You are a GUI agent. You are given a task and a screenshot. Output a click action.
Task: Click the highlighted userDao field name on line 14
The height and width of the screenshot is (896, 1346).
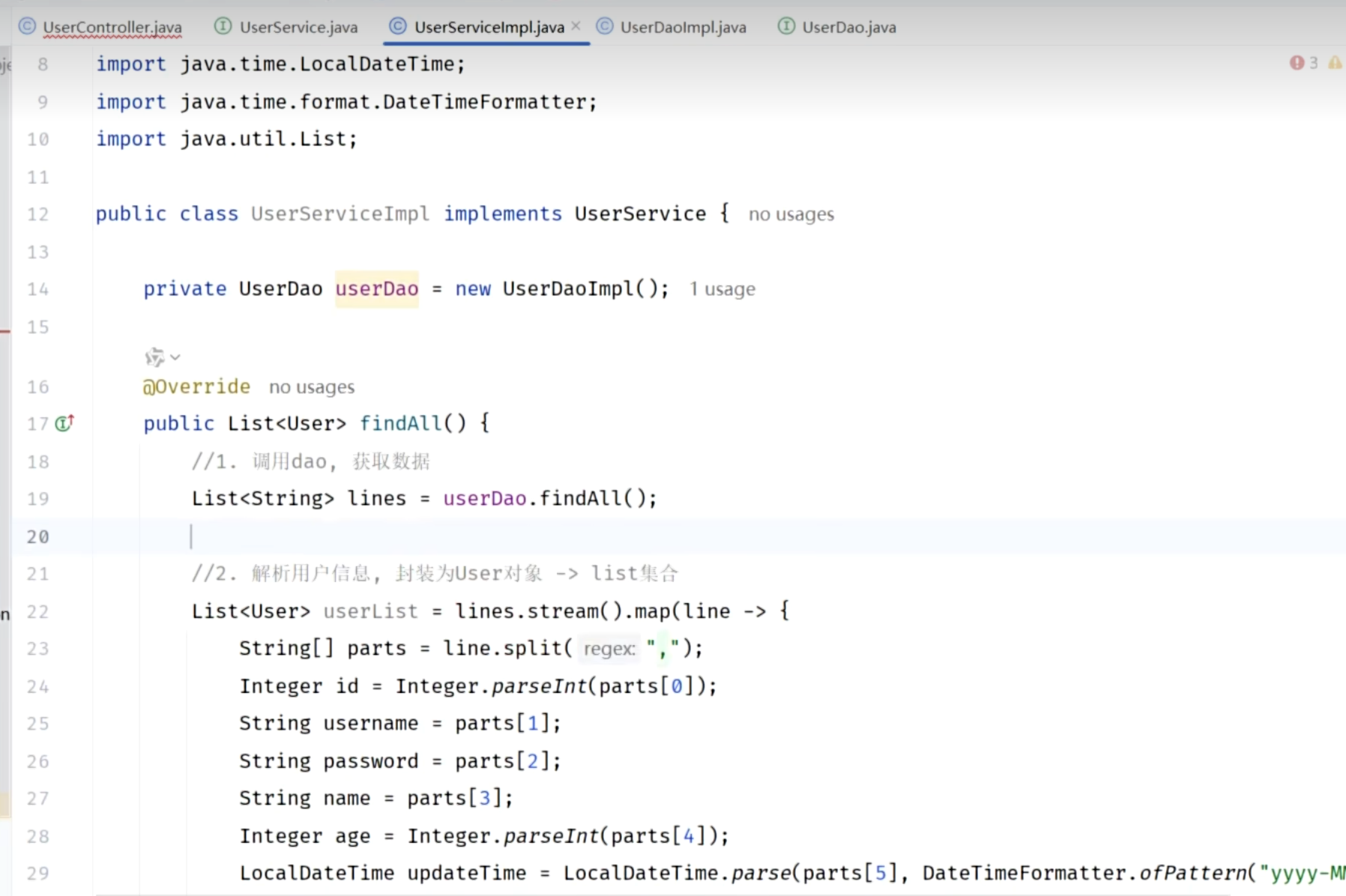point(376,289)
